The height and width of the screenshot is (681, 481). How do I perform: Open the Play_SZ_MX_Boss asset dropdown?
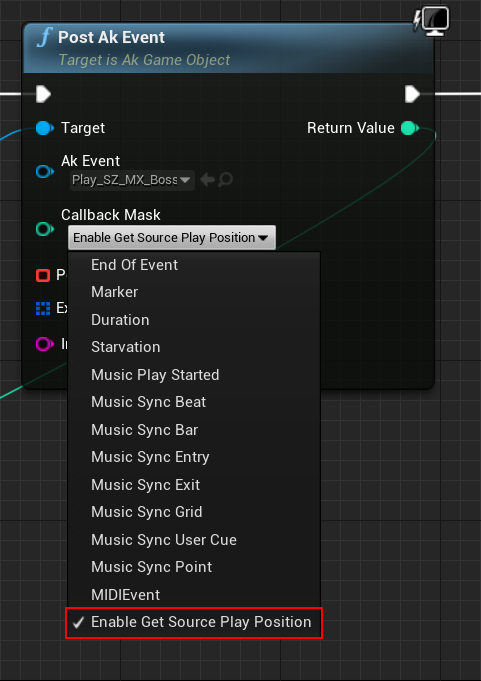point(132,180)
